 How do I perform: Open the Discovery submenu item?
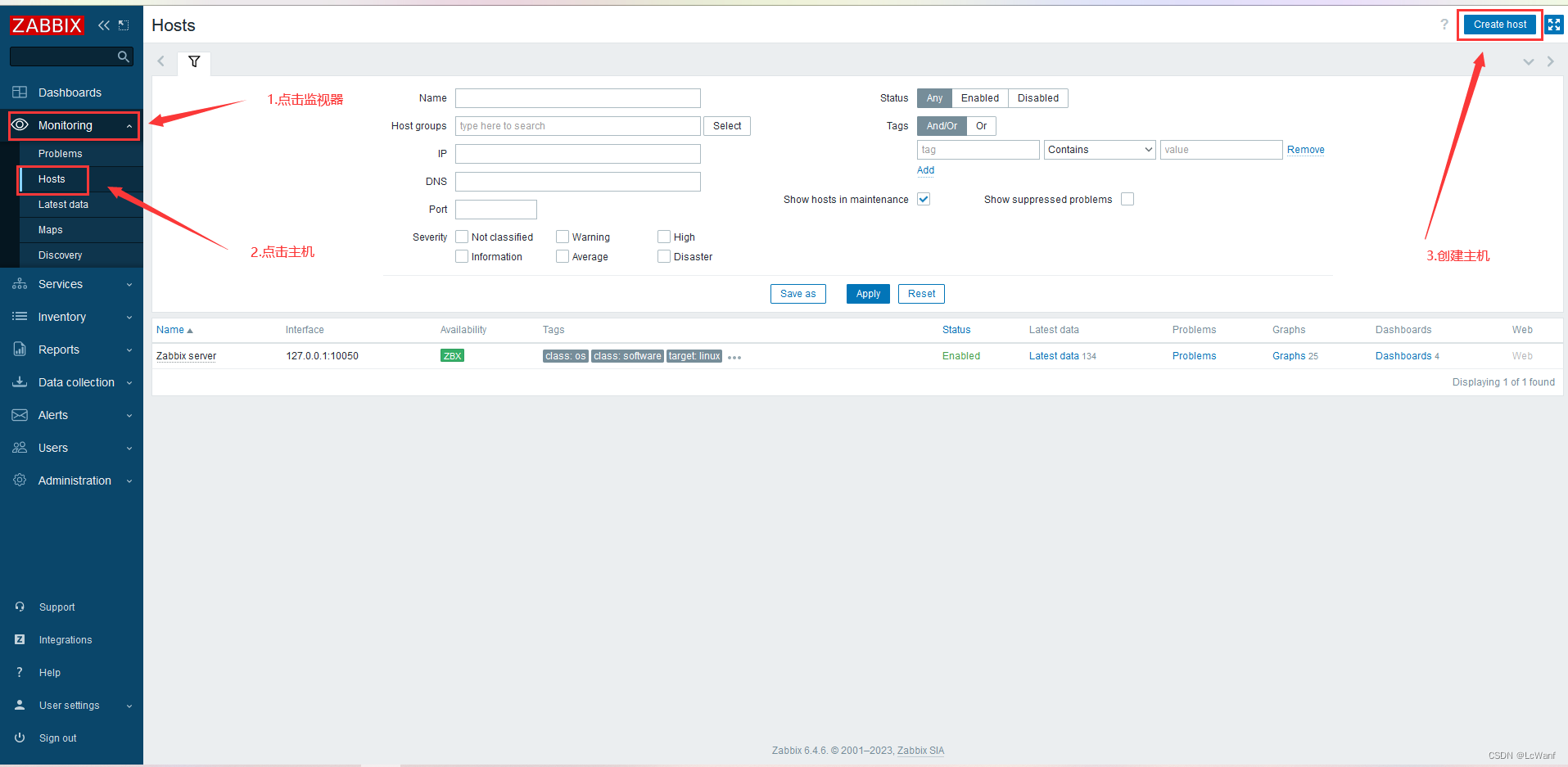(x=60, y=255)
